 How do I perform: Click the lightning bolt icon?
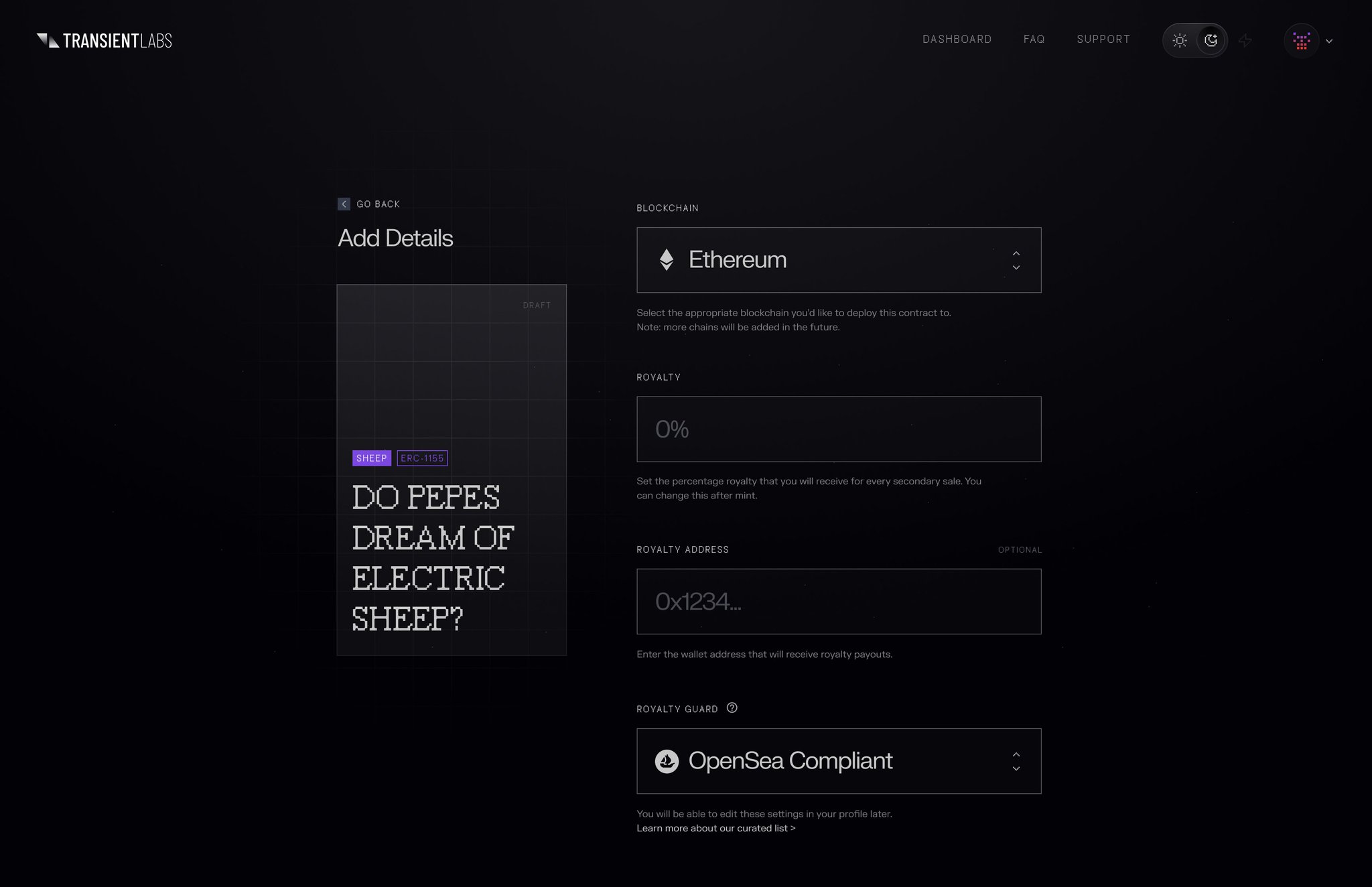point(1245,41)
